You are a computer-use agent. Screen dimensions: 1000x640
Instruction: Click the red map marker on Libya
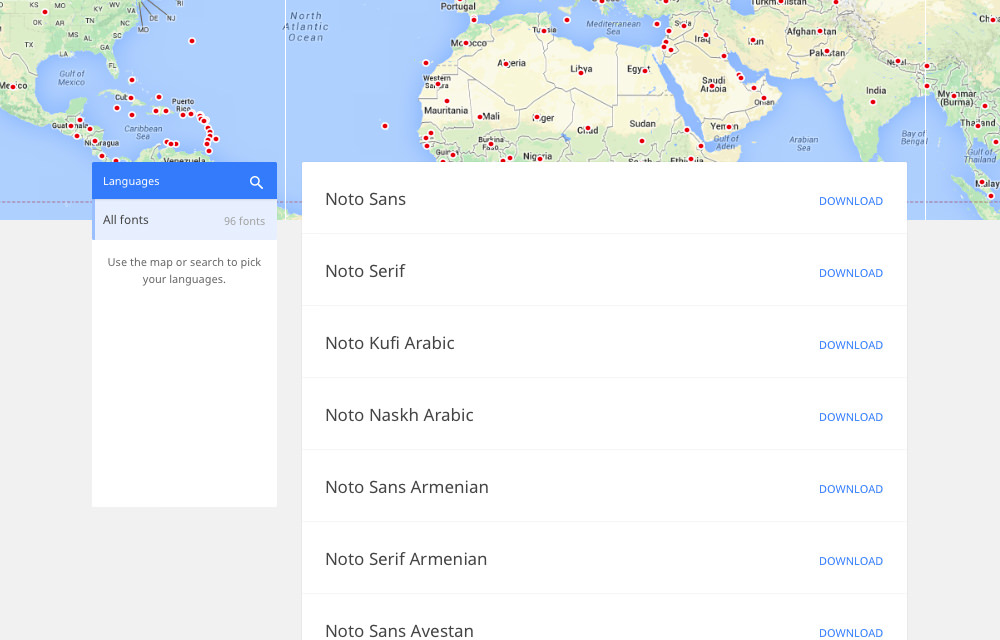581,73
